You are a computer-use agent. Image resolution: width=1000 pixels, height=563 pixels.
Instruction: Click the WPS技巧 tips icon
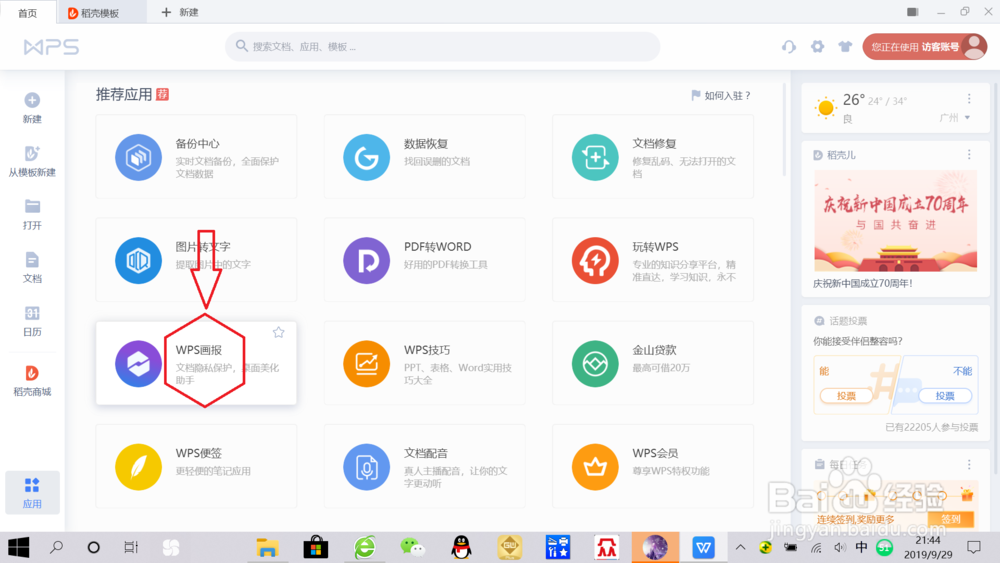(x=367, y=363)
